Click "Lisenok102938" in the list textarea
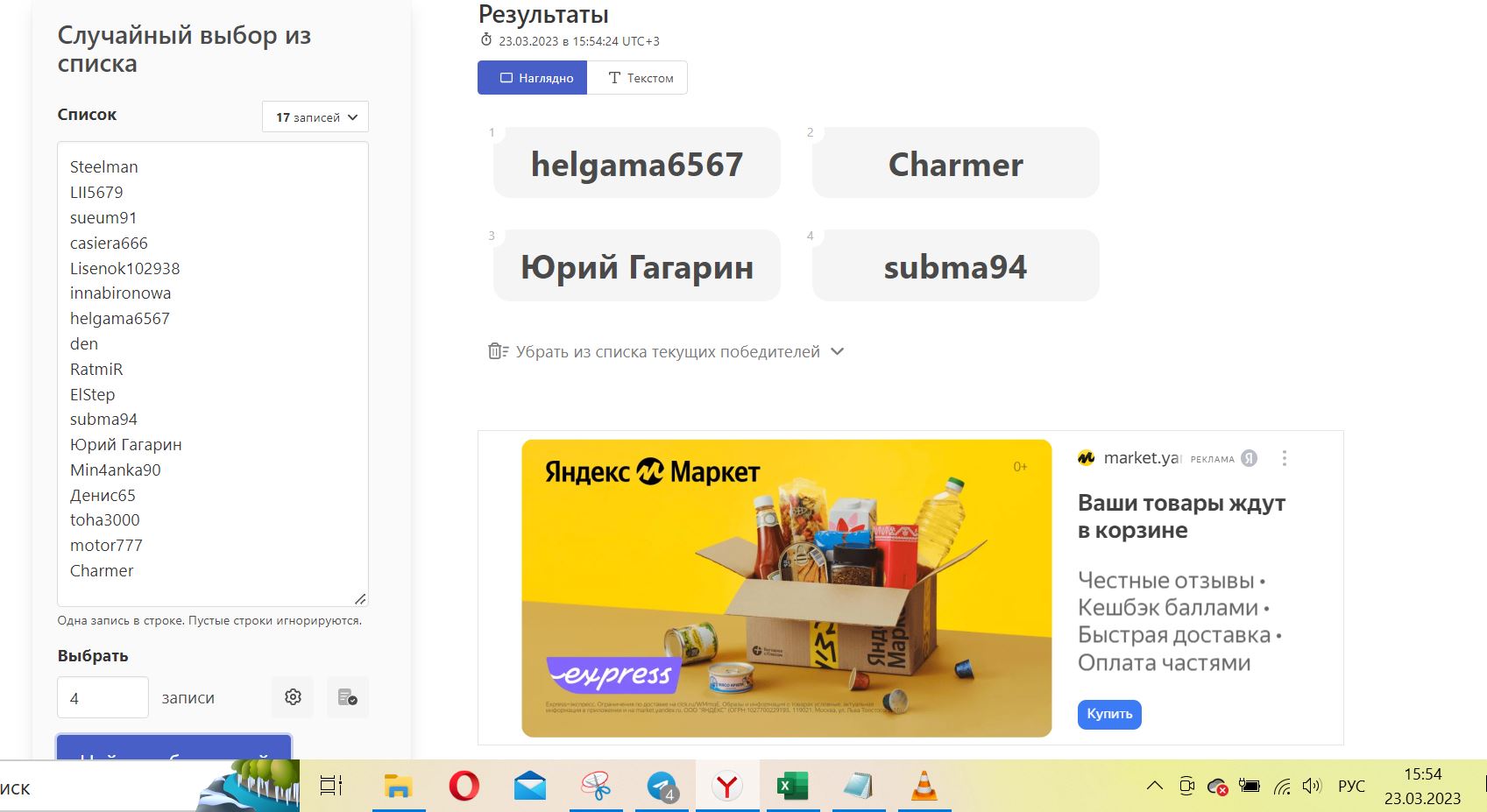The image size is (1487, 812). tap(124, 268)
